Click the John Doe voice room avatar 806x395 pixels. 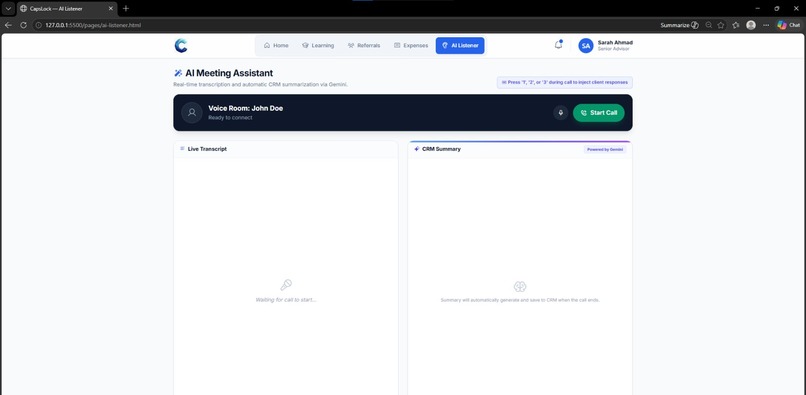[x=192, y=113]
